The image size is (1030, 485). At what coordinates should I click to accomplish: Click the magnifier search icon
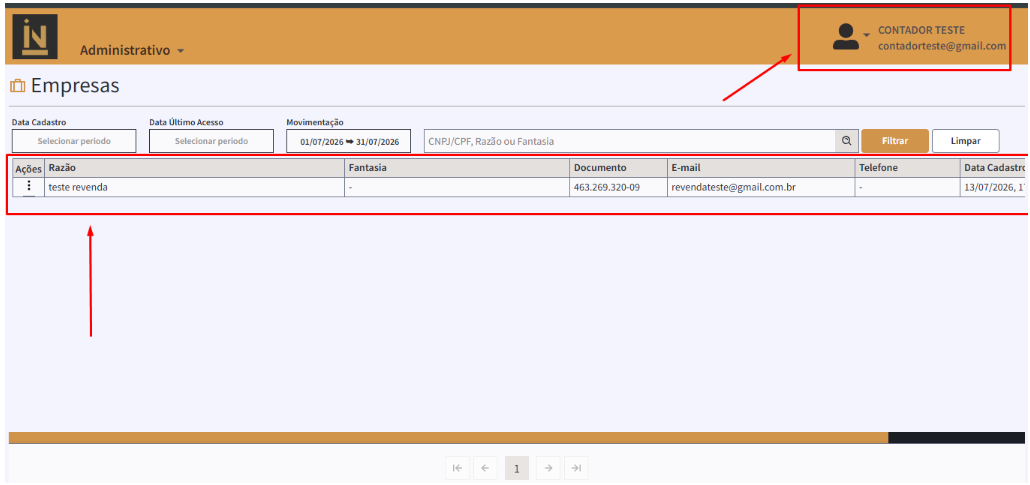click(x=847, y=141)
